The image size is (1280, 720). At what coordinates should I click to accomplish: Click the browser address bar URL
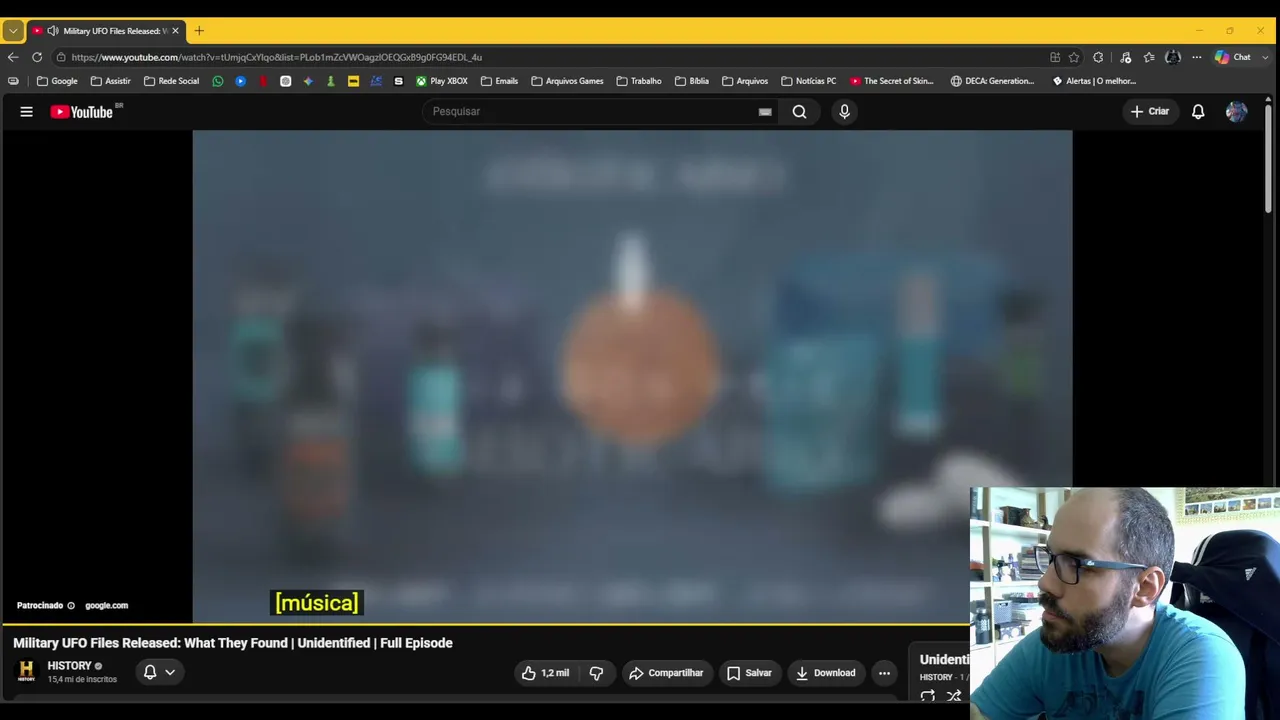click(276, 57)
